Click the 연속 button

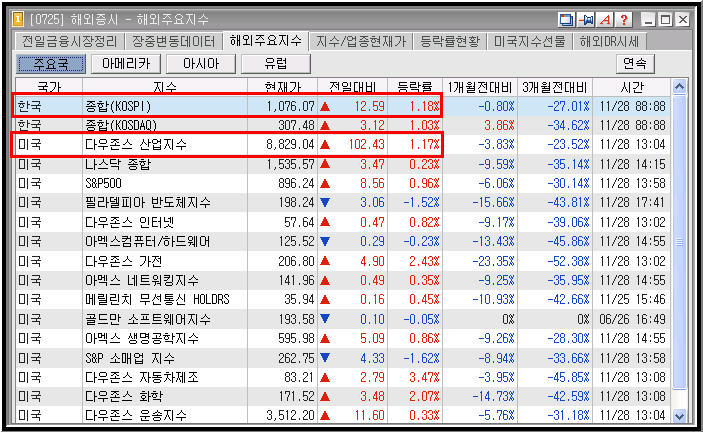635,64
